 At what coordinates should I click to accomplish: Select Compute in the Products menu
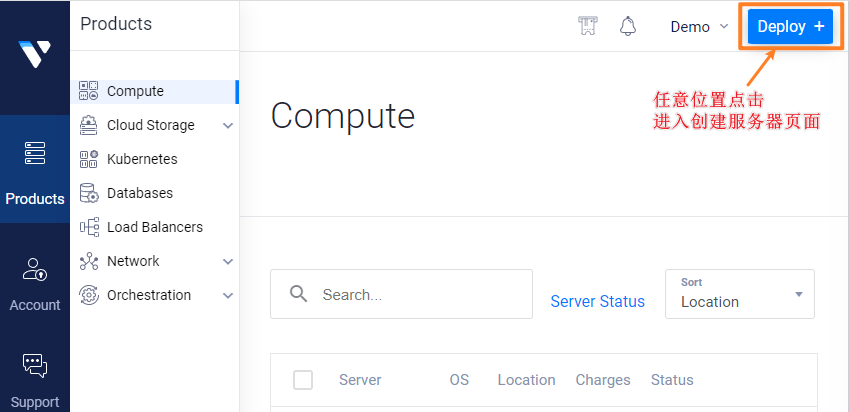click(x=155, y=91)
